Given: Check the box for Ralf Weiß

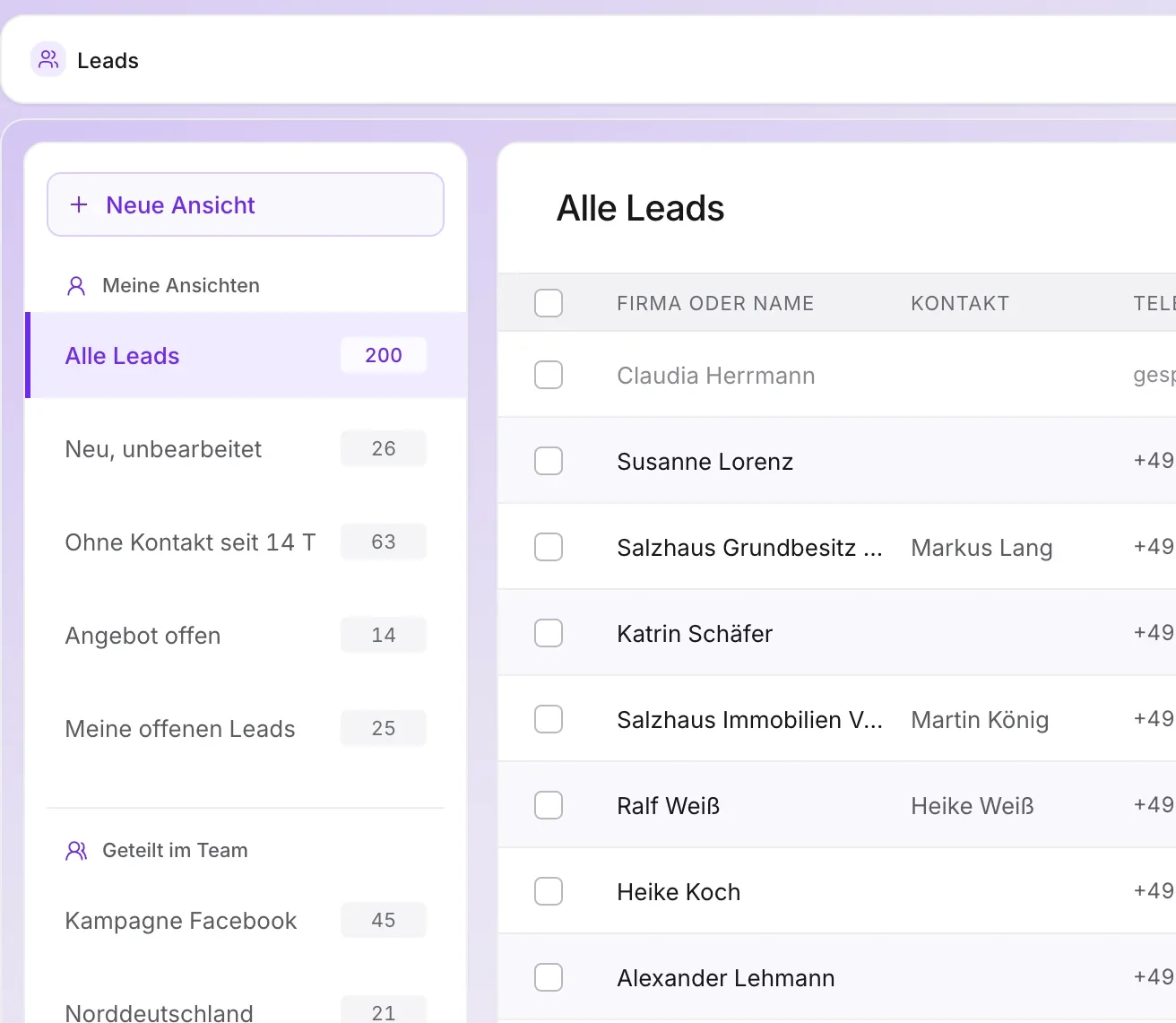Looking at the screenshot, I should [x=549, y=805].
